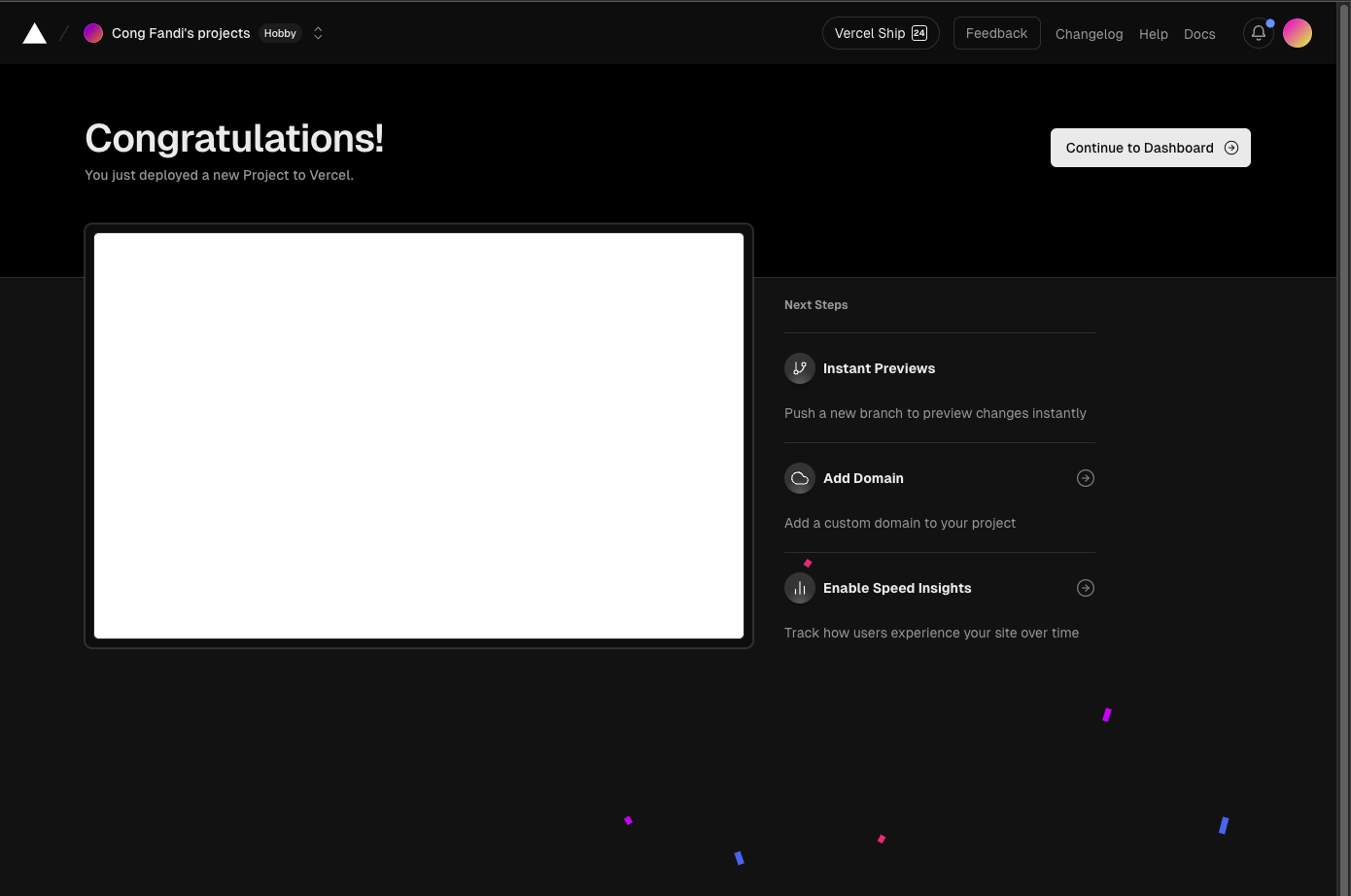The height and width of the screenshot is (896, 1351).
Task: Select the Enable Speed Insights title
Action: (896, 588)
